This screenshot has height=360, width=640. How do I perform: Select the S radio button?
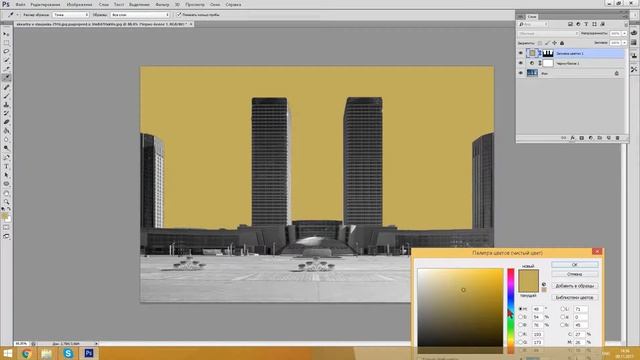pos(521,317)
